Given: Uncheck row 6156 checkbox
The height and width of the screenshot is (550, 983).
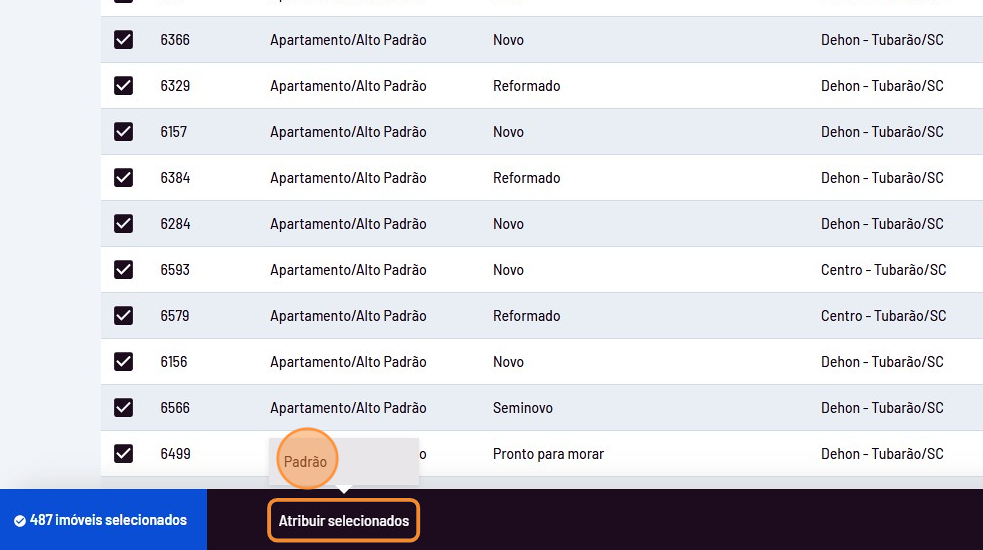Looking at the screenshot, I should pyautogui.click(x=123, y=362).
